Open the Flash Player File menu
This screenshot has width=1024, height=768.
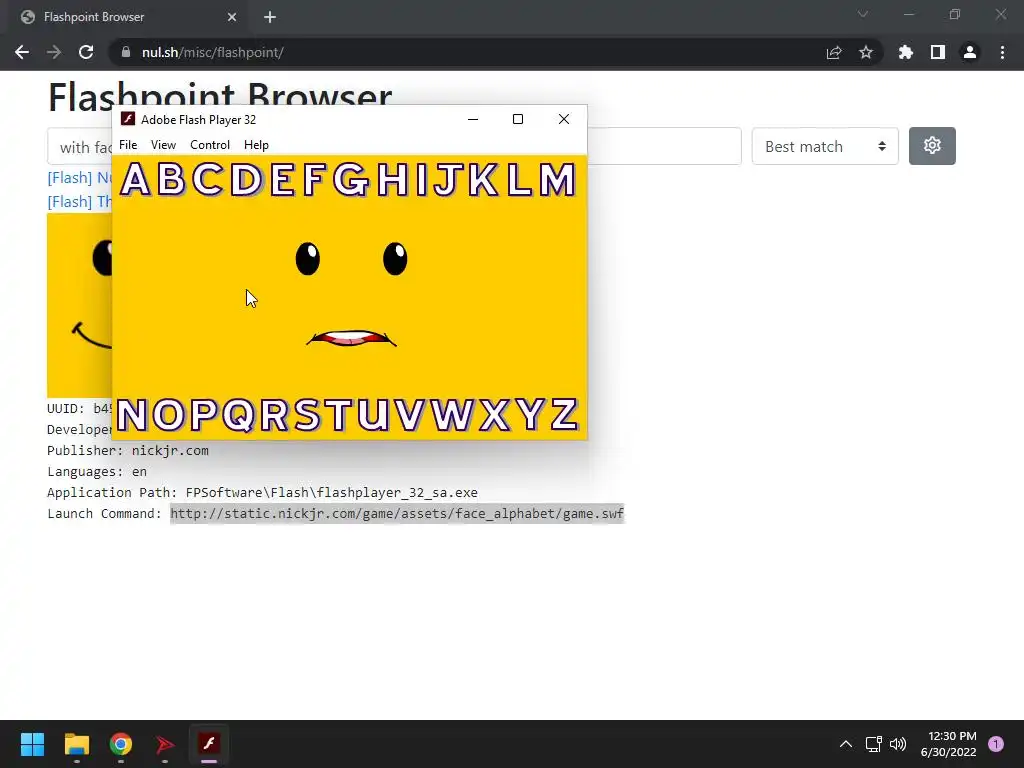click(128, 145)
